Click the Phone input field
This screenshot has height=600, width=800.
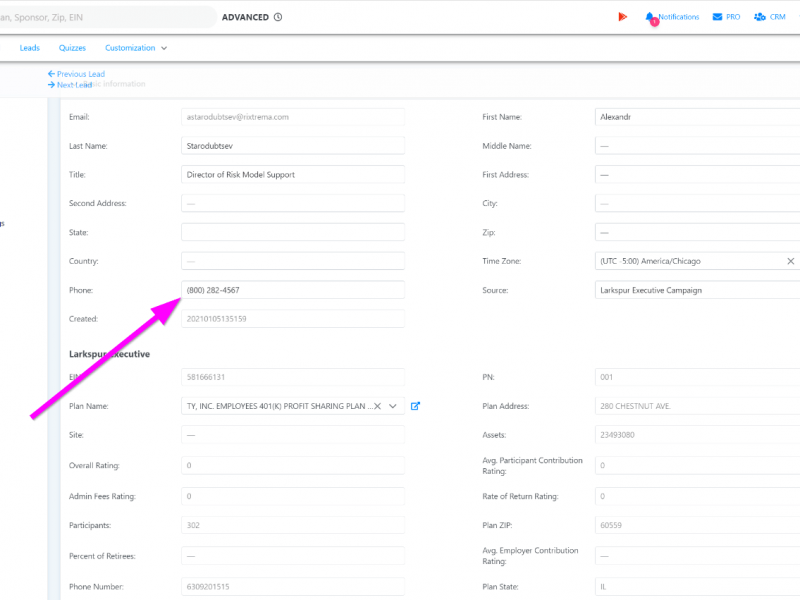point(292,290)
